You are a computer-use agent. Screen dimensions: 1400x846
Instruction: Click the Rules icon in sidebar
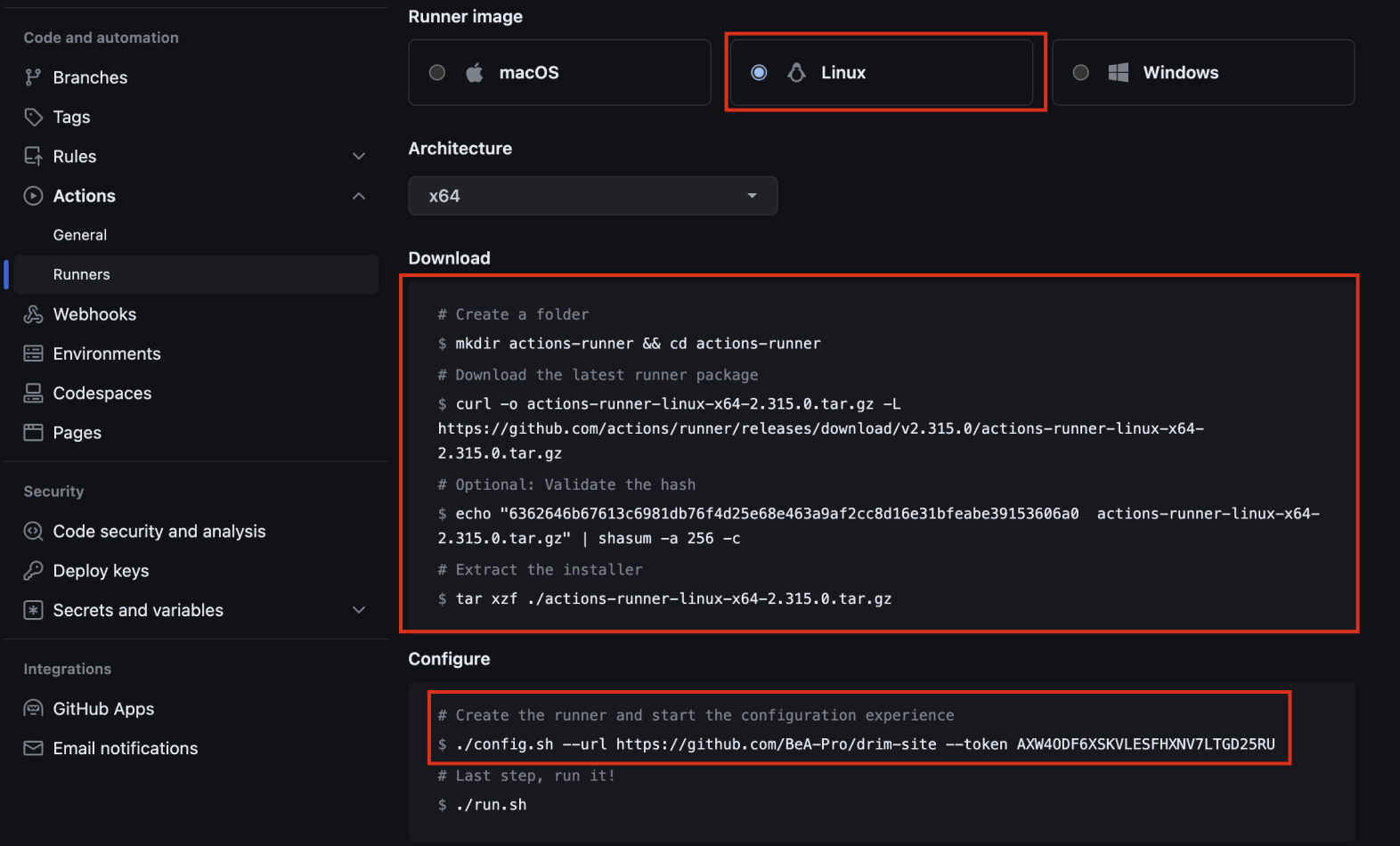33,157
